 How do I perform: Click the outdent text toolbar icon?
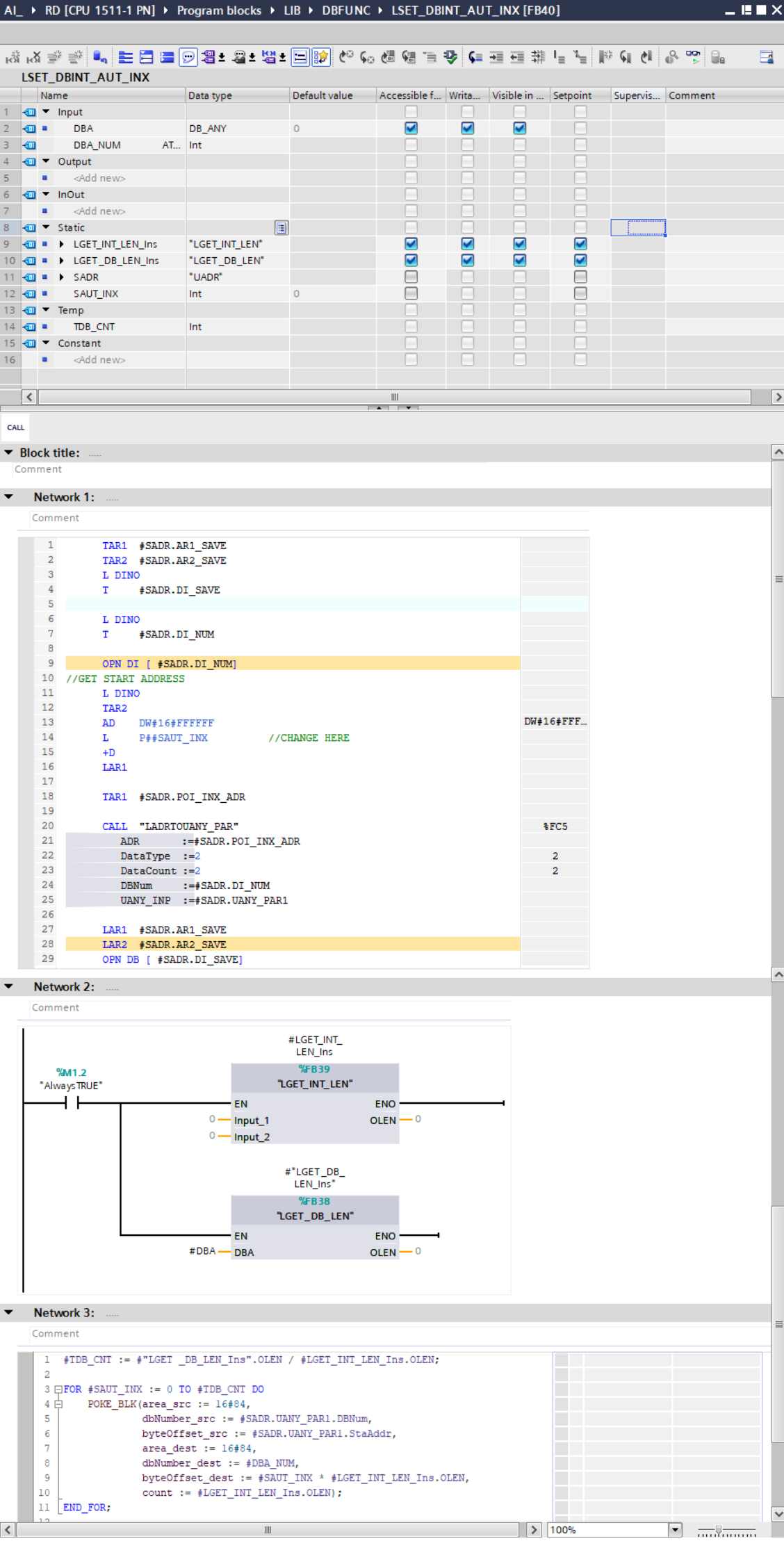(x=517, y=58)
